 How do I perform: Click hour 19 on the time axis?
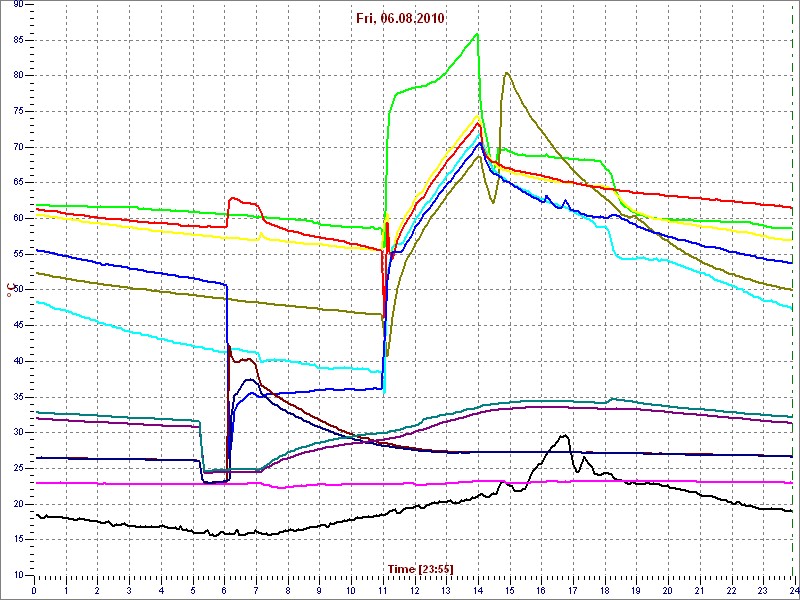(636, 591)
